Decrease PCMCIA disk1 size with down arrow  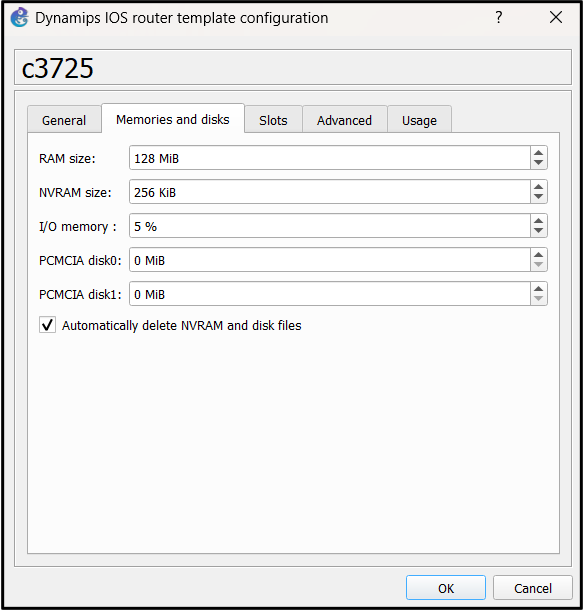(x=539, y=299)
